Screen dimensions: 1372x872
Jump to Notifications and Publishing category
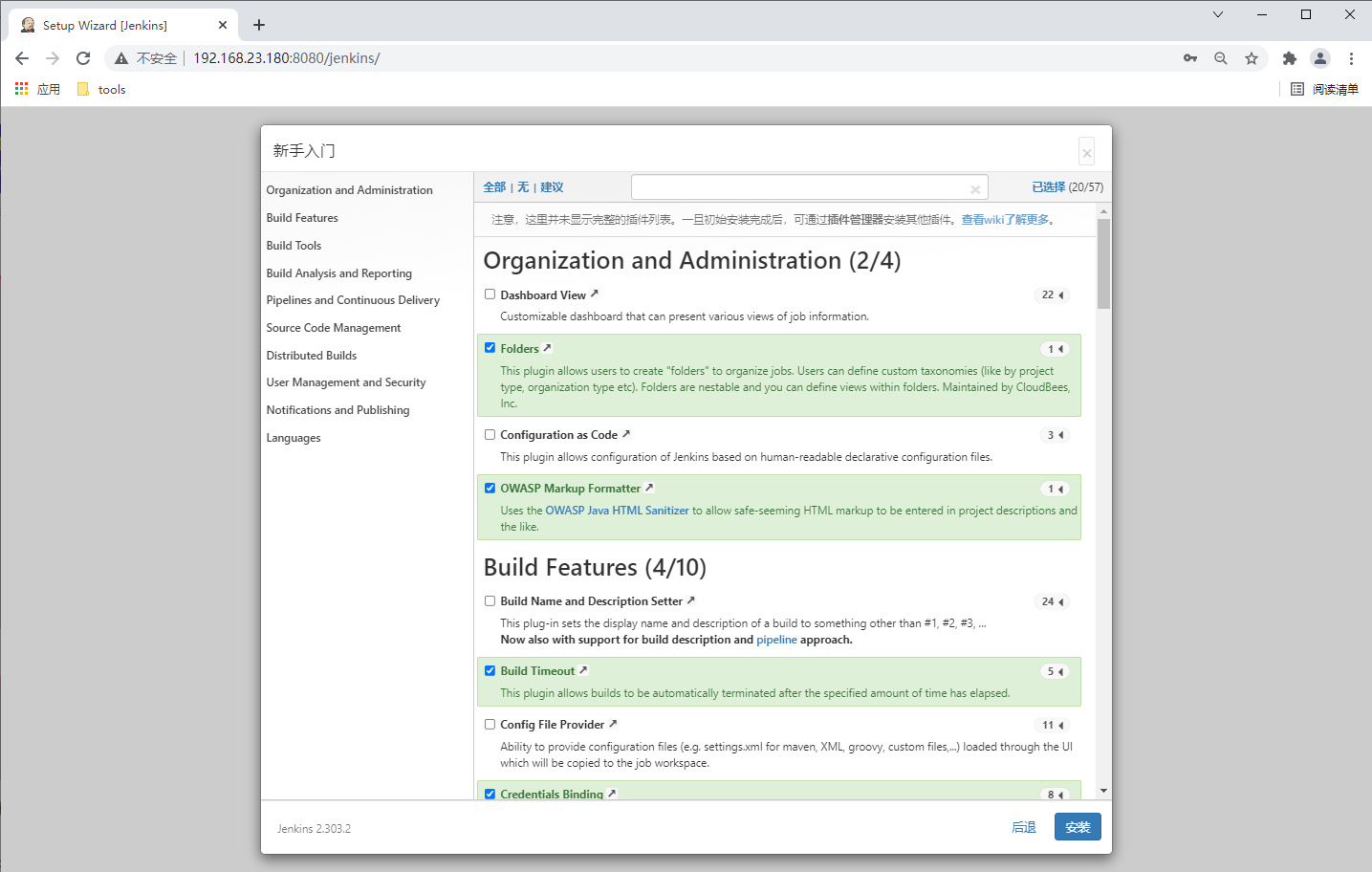click(x=338, y=410)
